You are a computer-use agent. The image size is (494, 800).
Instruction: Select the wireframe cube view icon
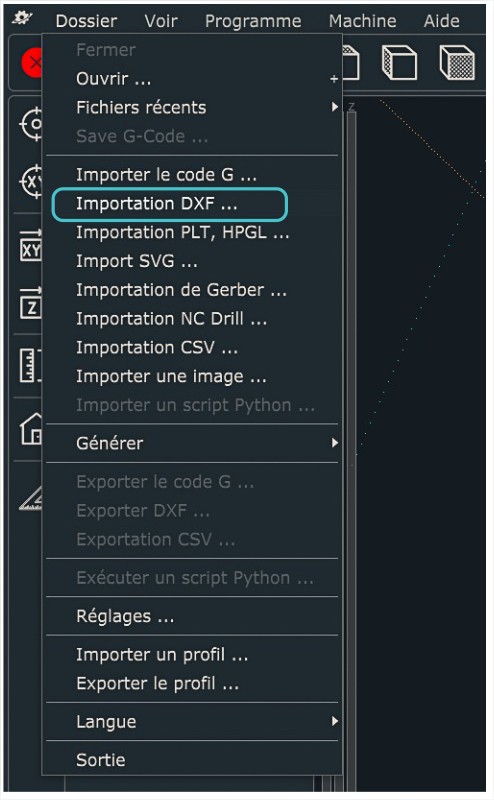(x=399, y=62)
